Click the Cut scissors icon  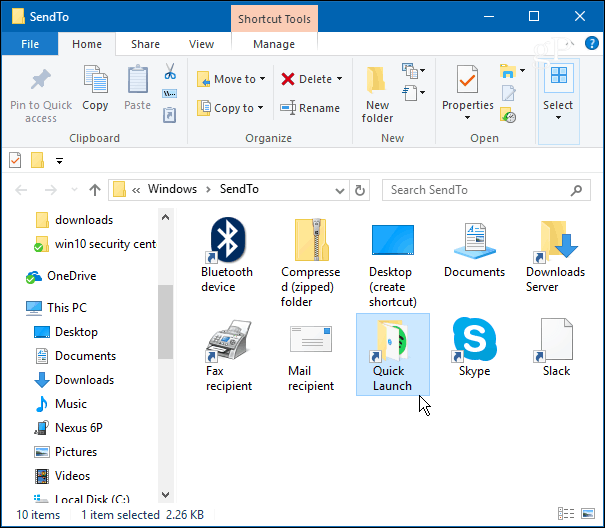click(x=170, y=71)
